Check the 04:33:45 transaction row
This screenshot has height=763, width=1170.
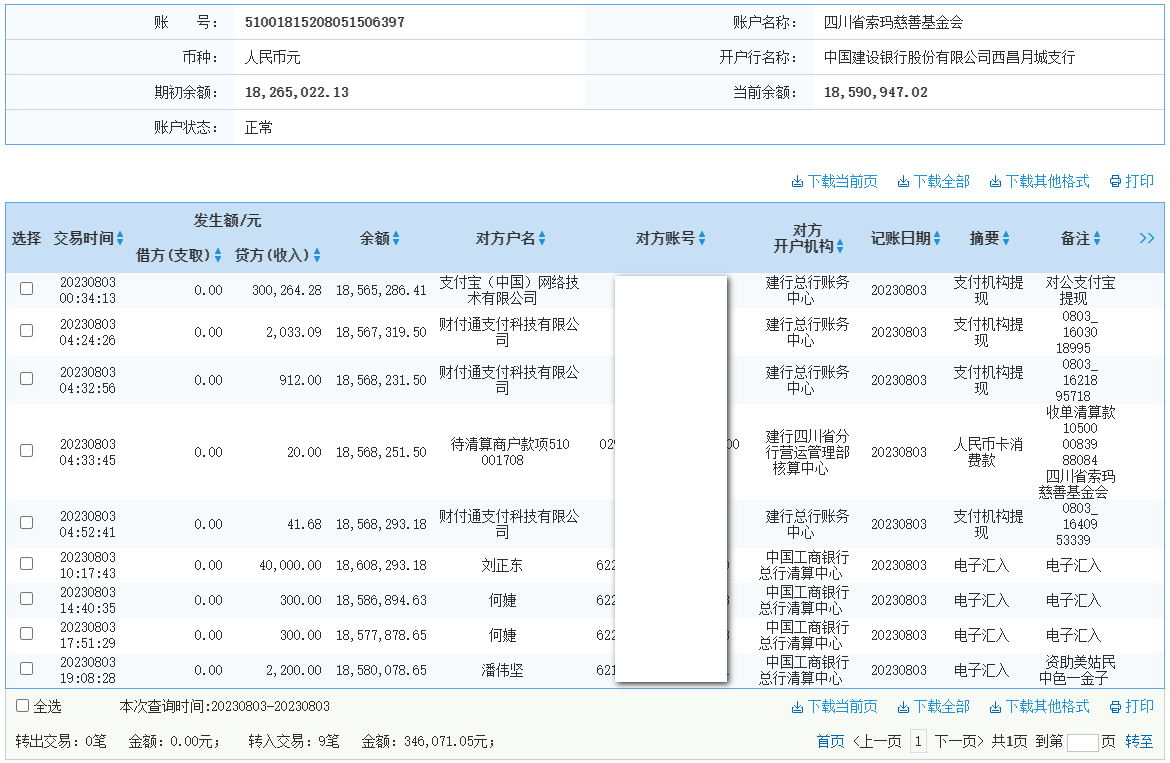[x=27, y=450]
